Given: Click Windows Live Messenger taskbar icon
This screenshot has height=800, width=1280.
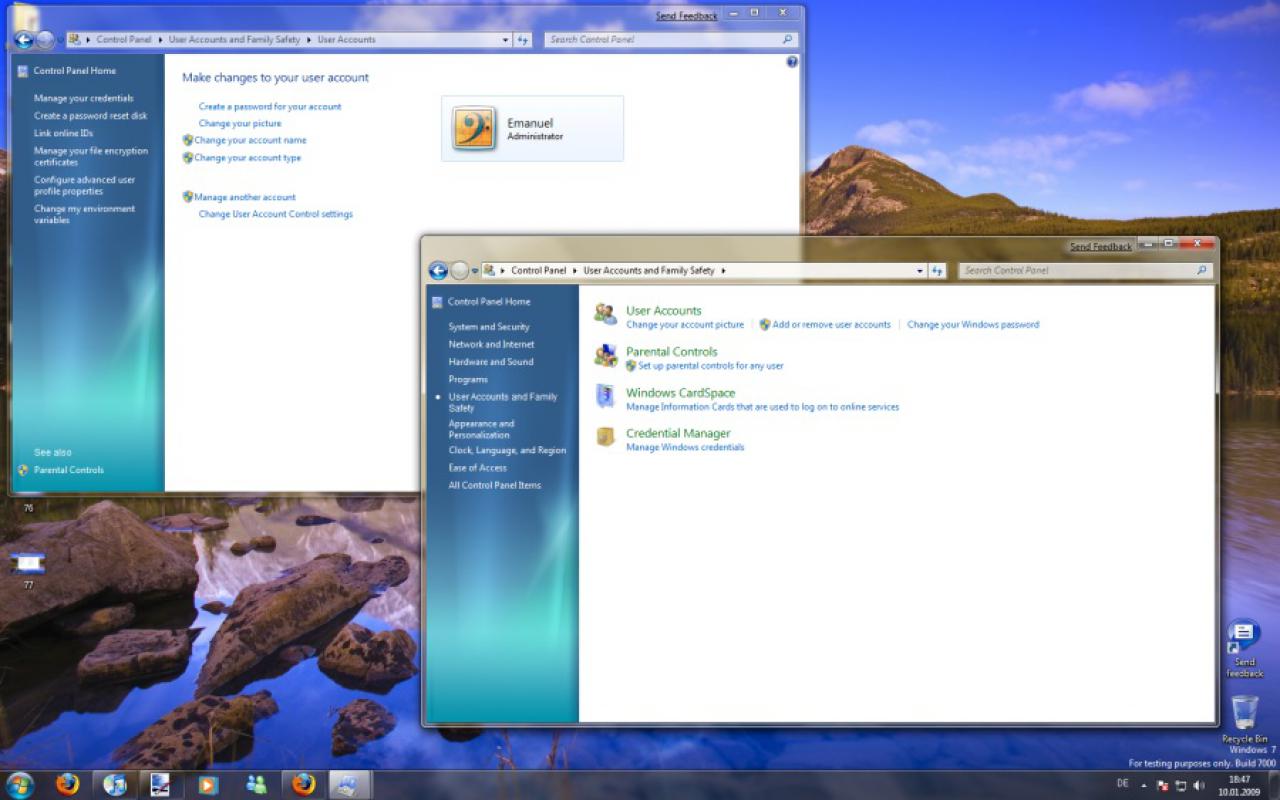Looking at the screenshot, I should (x=255, y=785).
